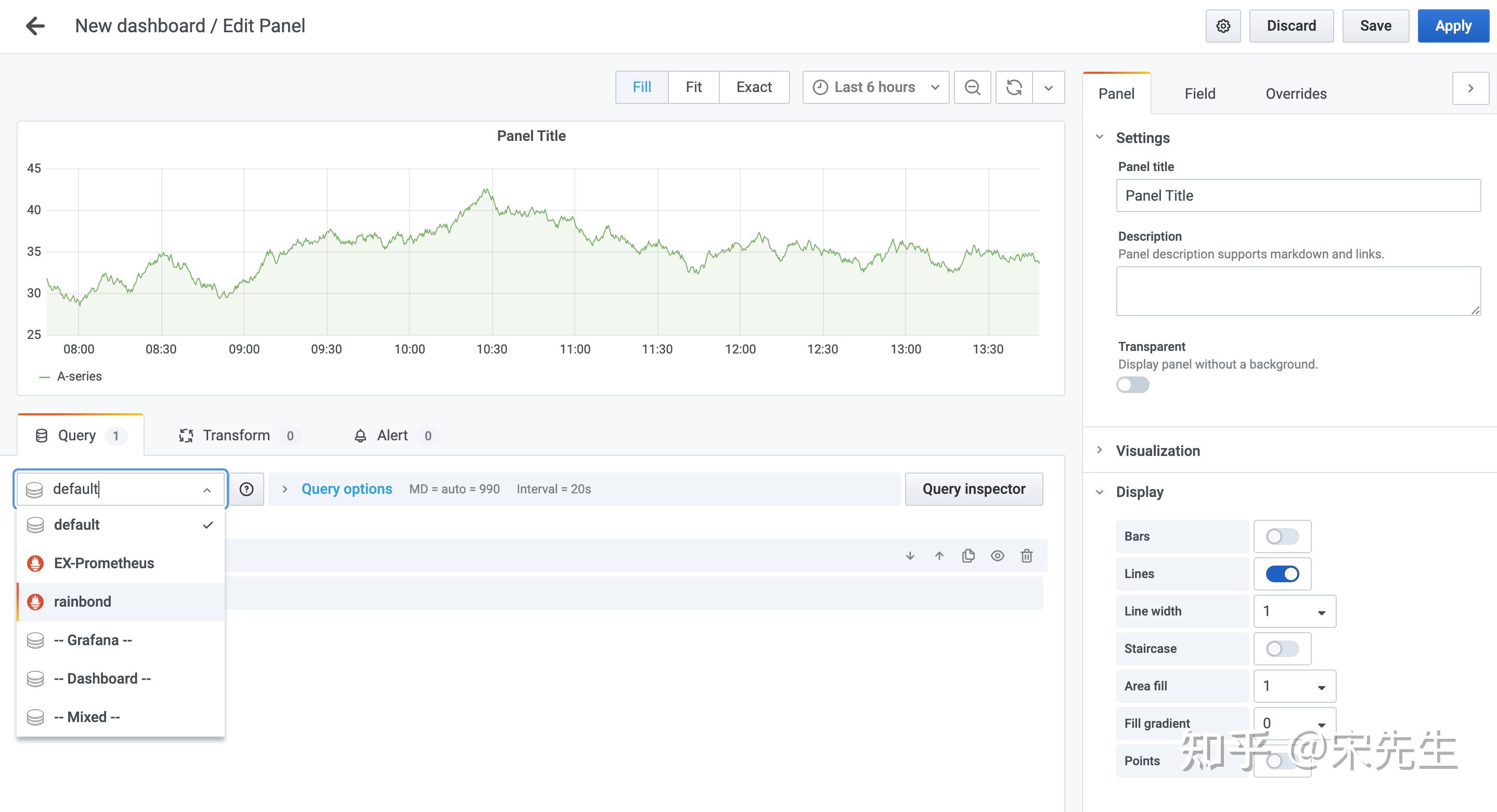Move the query down with the arrow icon

(909, 555)
